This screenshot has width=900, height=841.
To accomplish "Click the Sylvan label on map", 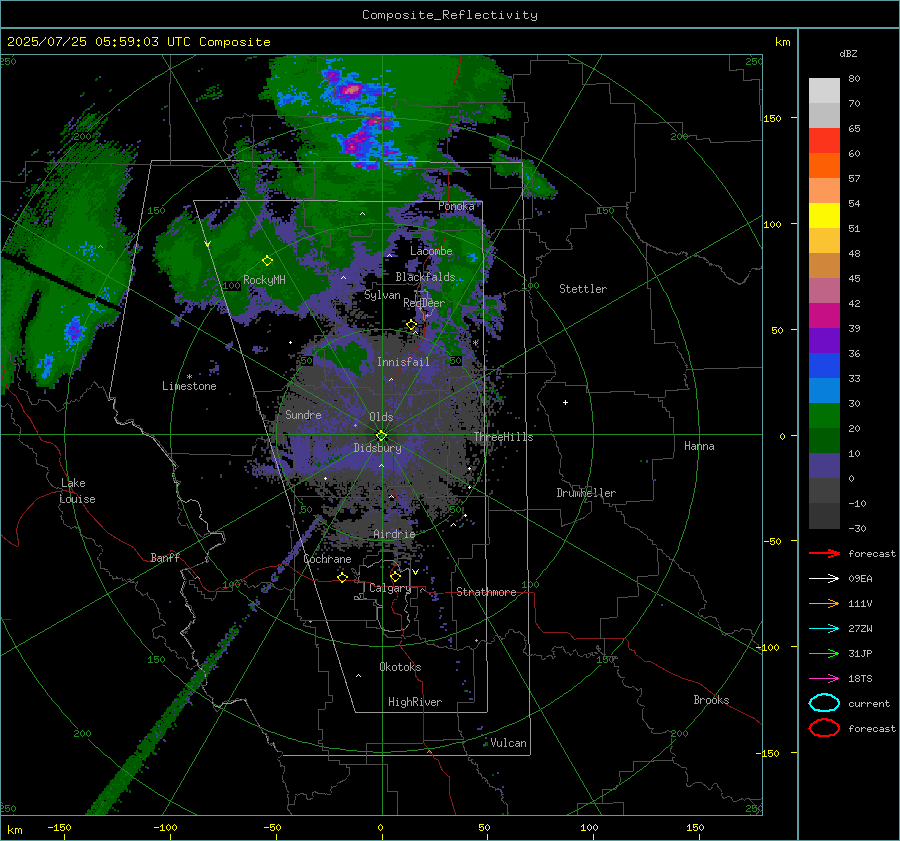I will click(x=382, y=295).
